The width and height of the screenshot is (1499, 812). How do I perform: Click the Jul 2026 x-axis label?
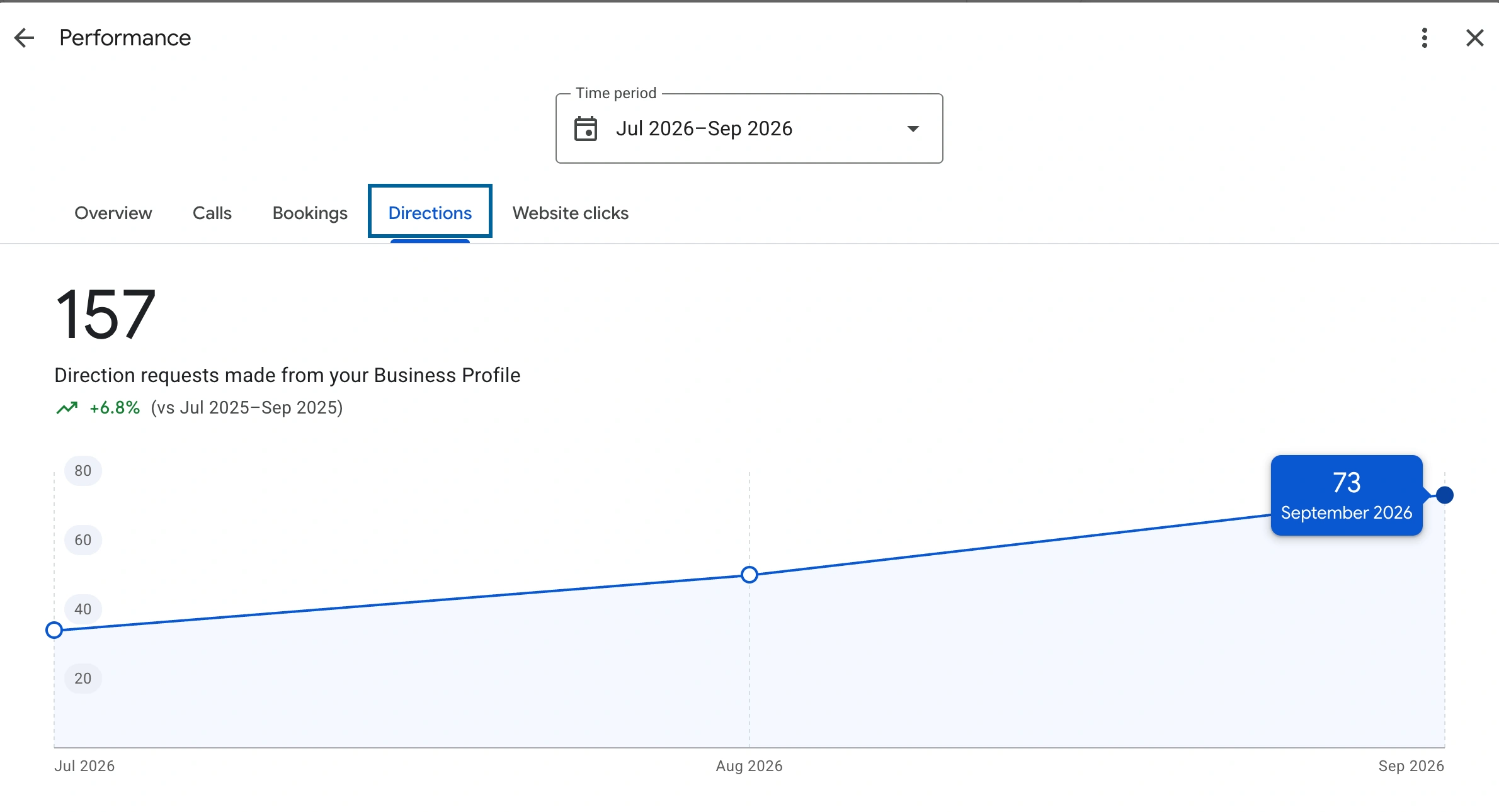pyautogui.click(x=84, y=766)
